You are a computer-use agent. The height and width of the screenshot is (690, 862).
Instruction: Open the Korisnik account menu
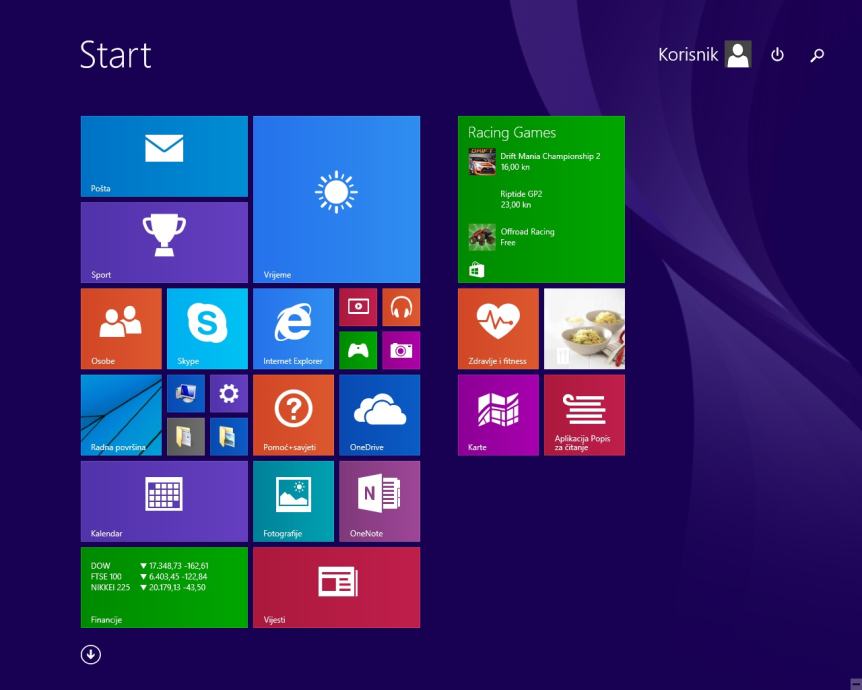click(704, 54)
